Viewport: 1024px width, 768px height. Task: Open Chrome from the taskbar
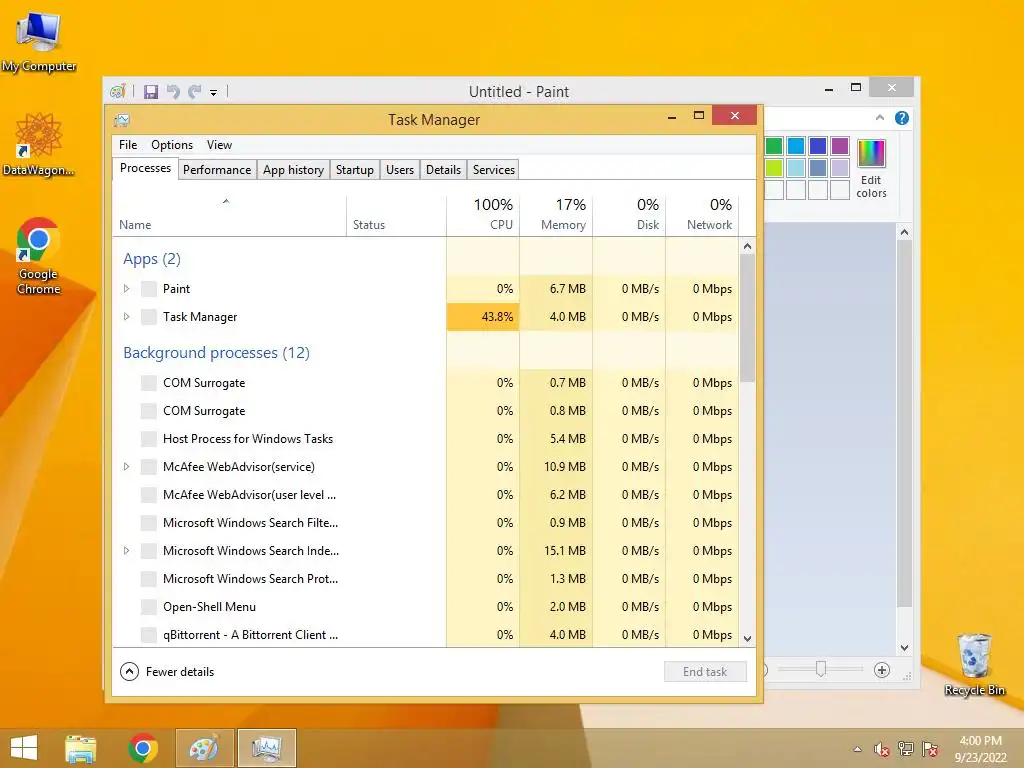142,748
